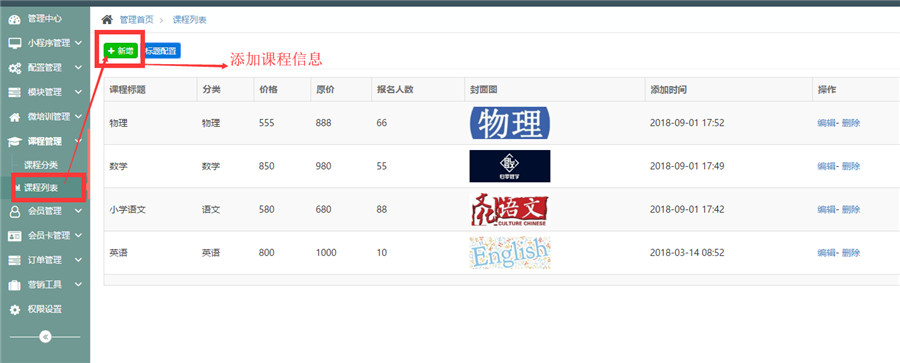Image resolution: width=900 pixels, height=363 pixels.
Task: Click the 添加时间 column header
Action: tap(668, 90)
